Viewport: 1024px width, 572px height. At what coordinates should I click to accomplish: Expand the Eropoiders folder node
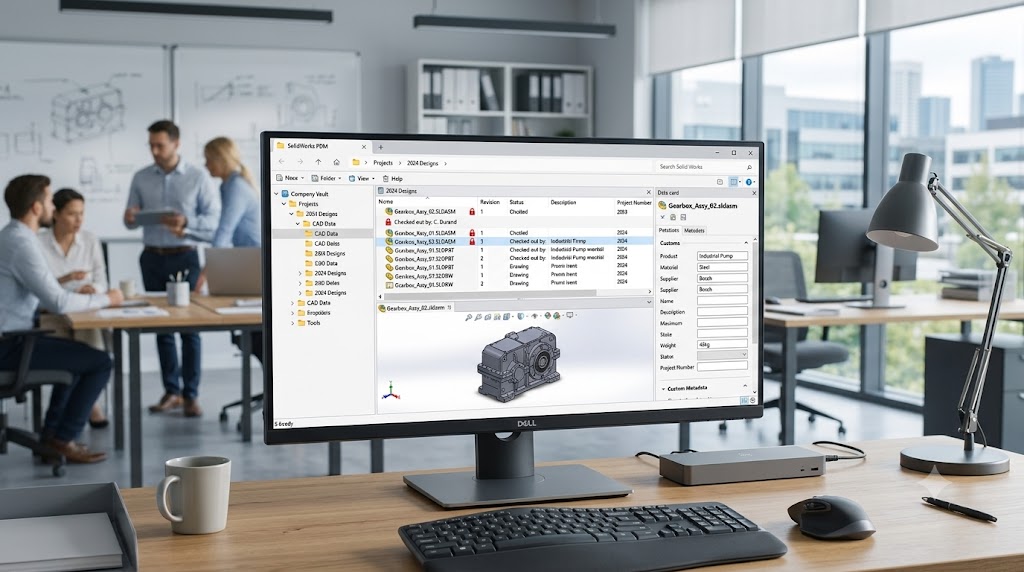[292, 313]
